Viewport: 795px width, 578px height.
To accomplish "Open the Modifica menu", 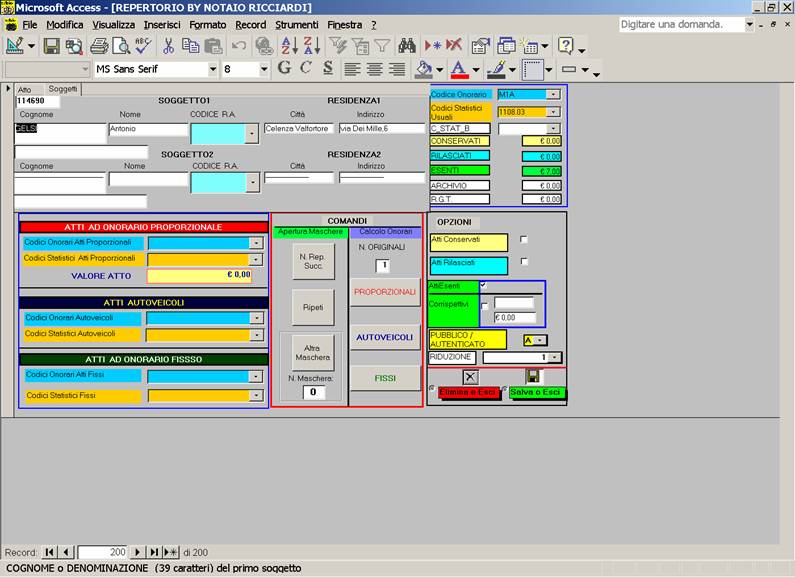I will coord(64,24).
